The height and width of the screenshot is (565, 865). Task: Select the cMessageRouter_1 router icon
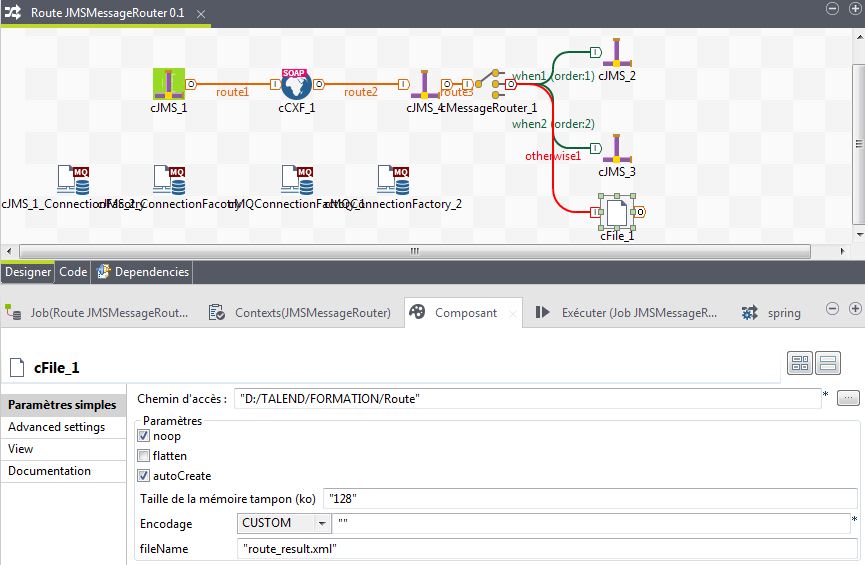pyautogui.click(x=489, y=84)
